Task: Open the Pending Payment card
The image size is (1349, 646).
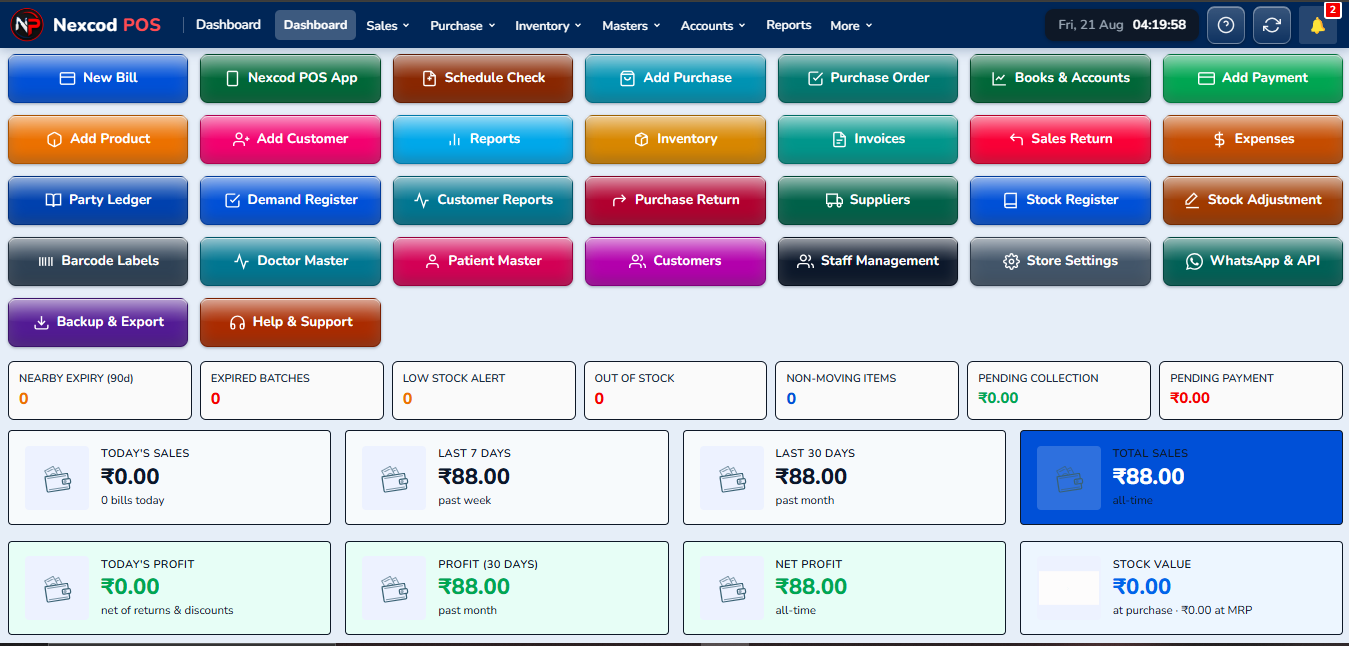Action: point(1251,390)
